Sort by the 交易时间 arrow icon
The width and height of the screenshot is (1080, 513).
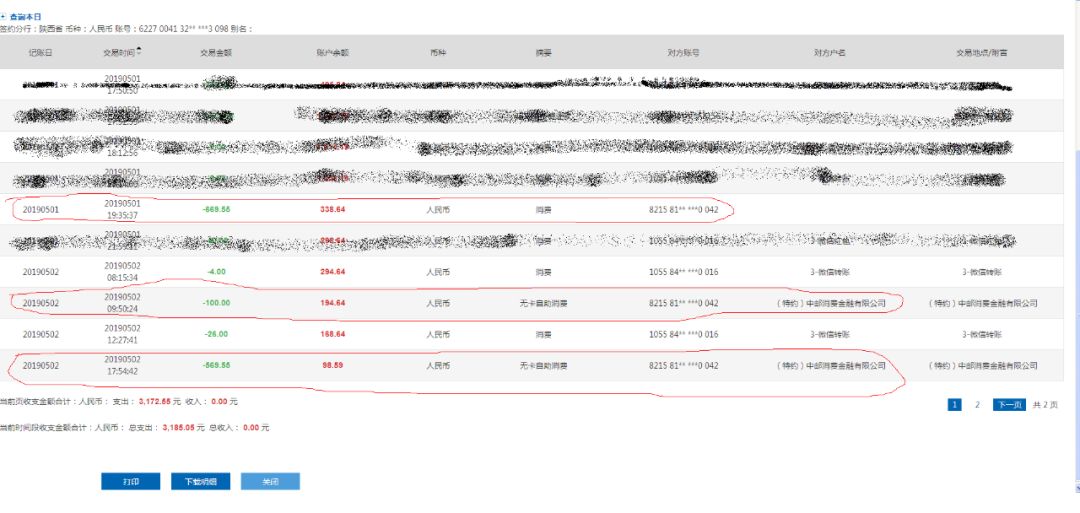pyautogui.click(x=139, y=50)
